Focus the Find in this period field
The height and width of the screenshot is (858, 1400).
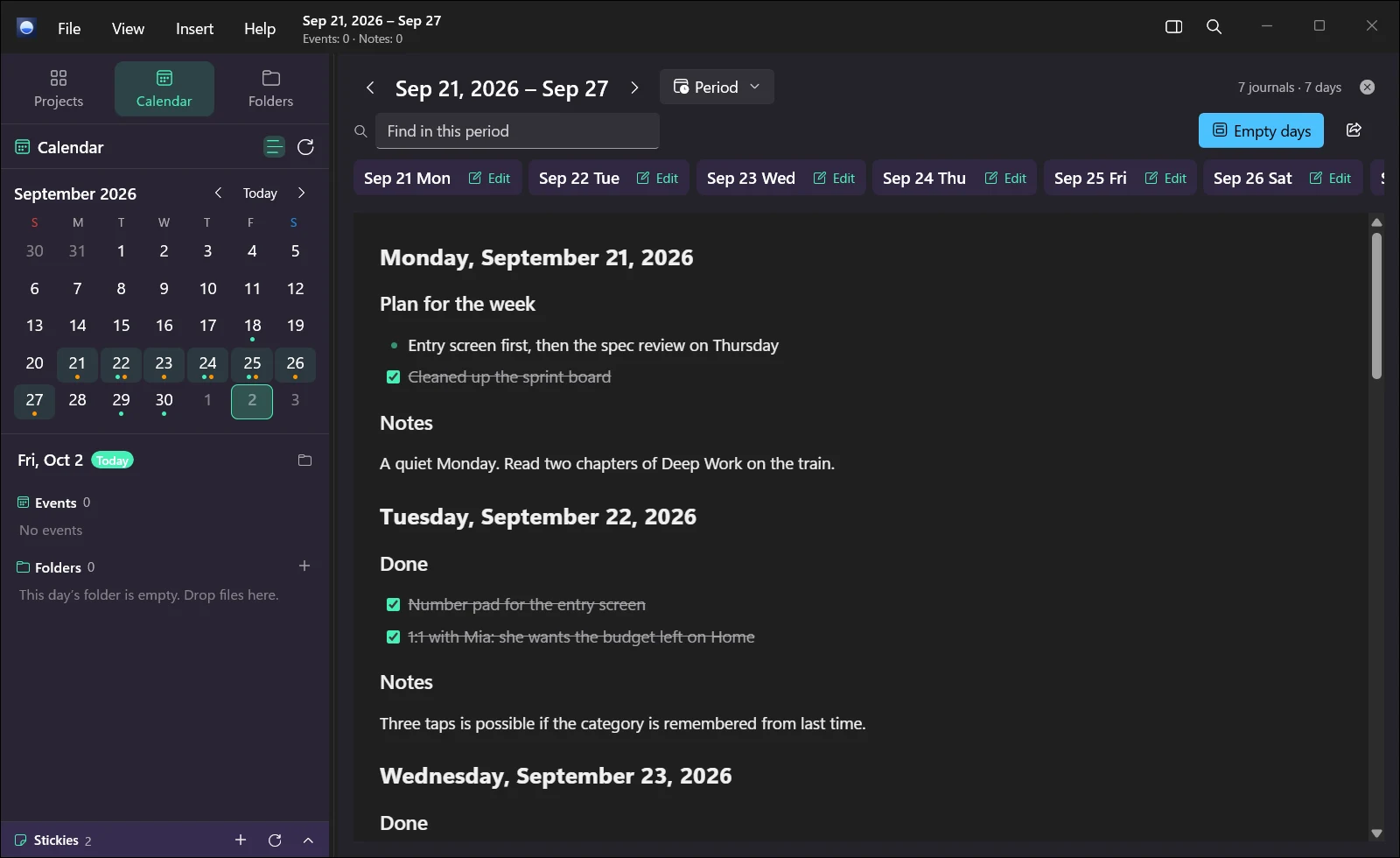click(x=517, y=130)
